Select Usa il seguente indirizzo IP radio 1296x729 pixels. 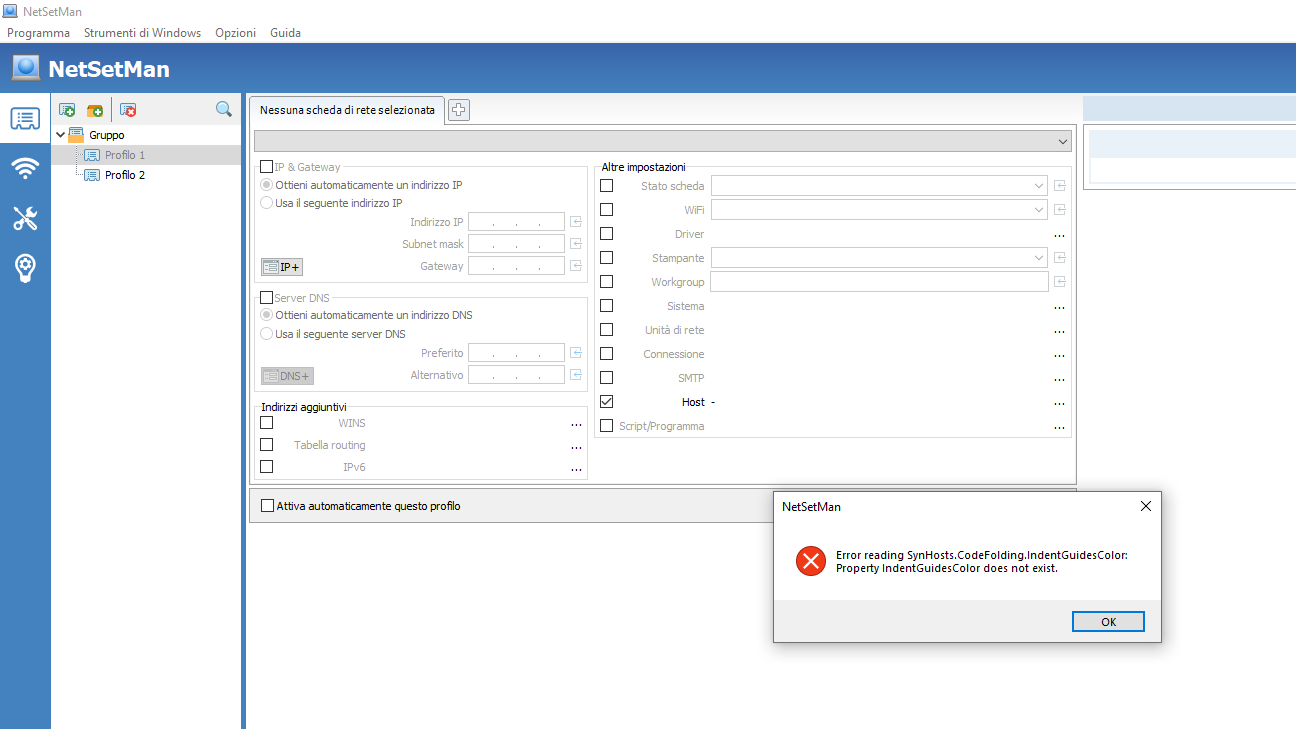pos(266,203)
